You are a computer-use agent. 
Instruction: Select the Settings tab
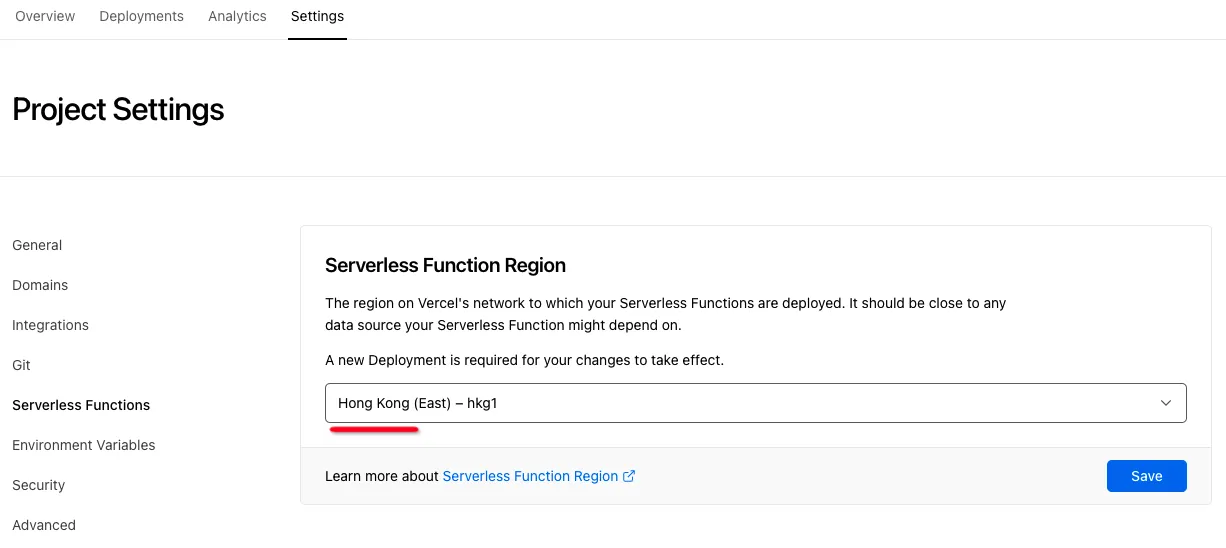coord(317,16)
